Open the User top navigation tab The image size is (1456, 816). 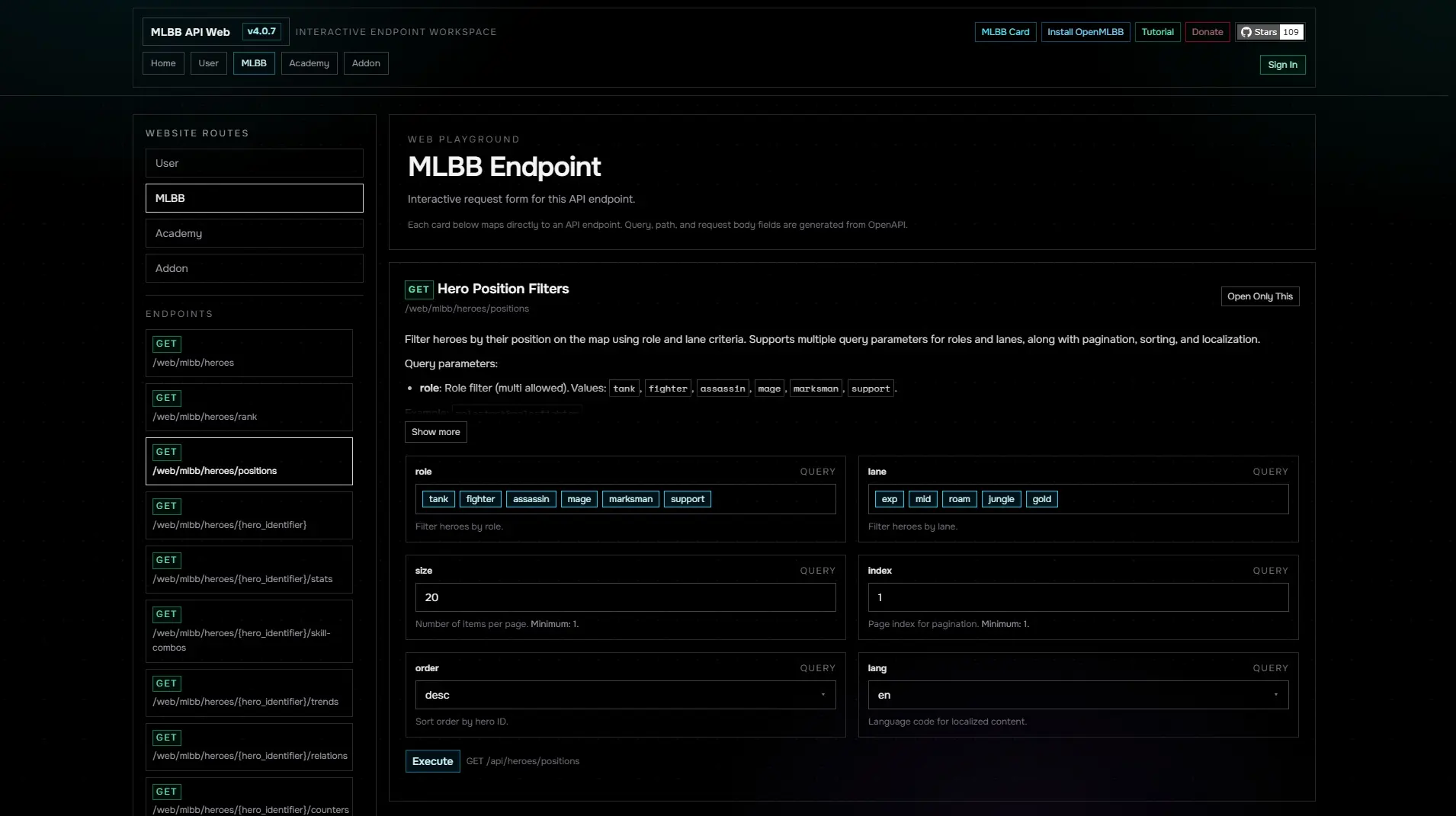208,63
